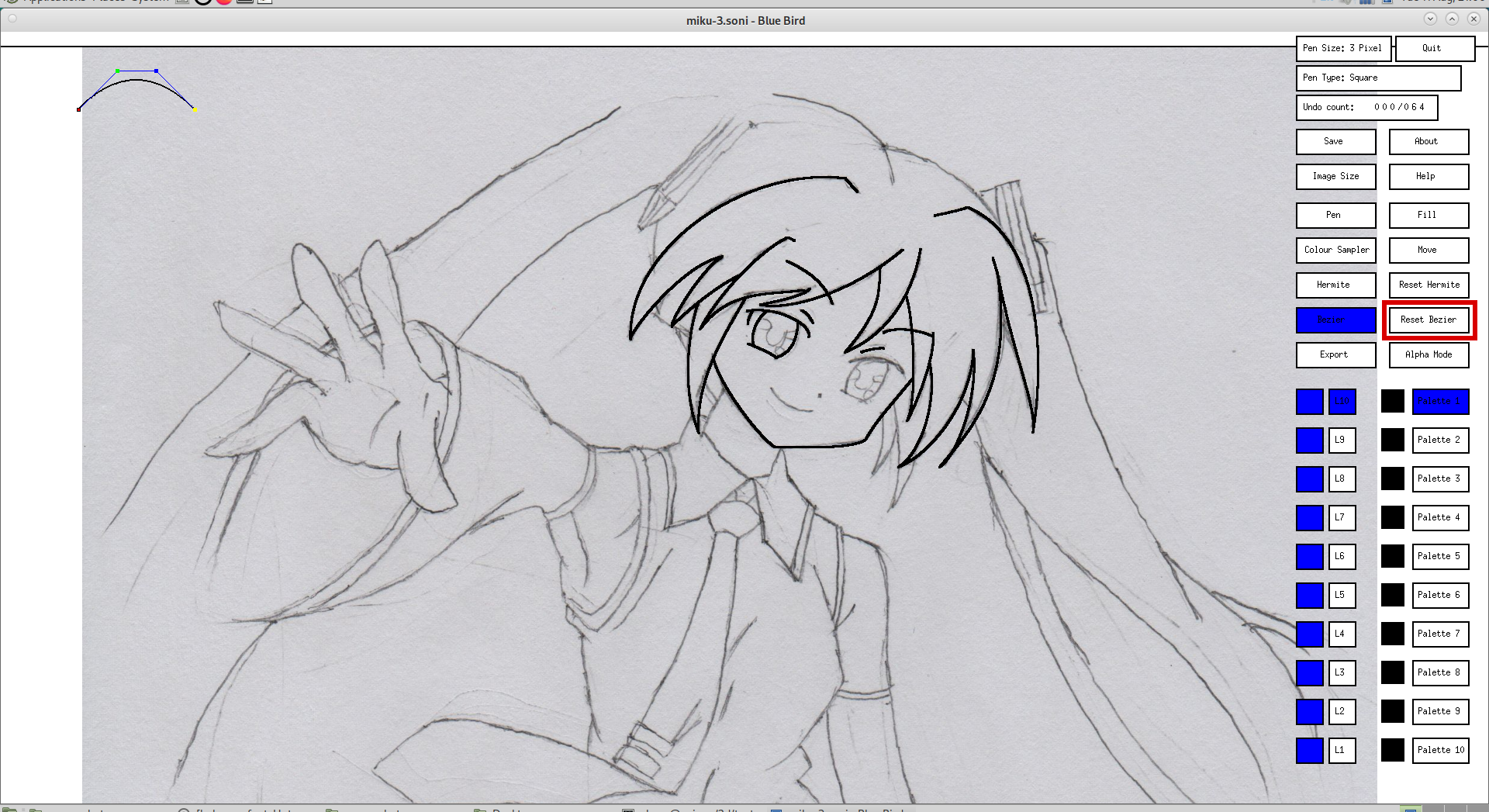The image size is (1489, 812).
Task: Select the Pen tool
Action: tap(1335, 215)
